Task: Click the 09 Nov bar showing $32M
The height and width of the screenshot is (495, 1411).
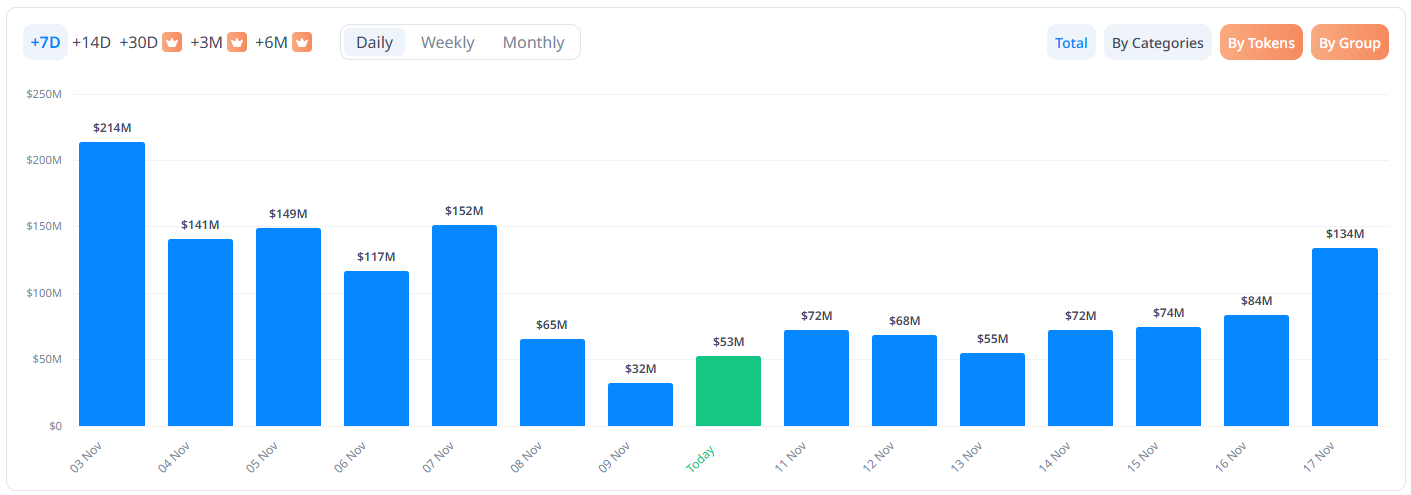Action: (x=640, y=405)
